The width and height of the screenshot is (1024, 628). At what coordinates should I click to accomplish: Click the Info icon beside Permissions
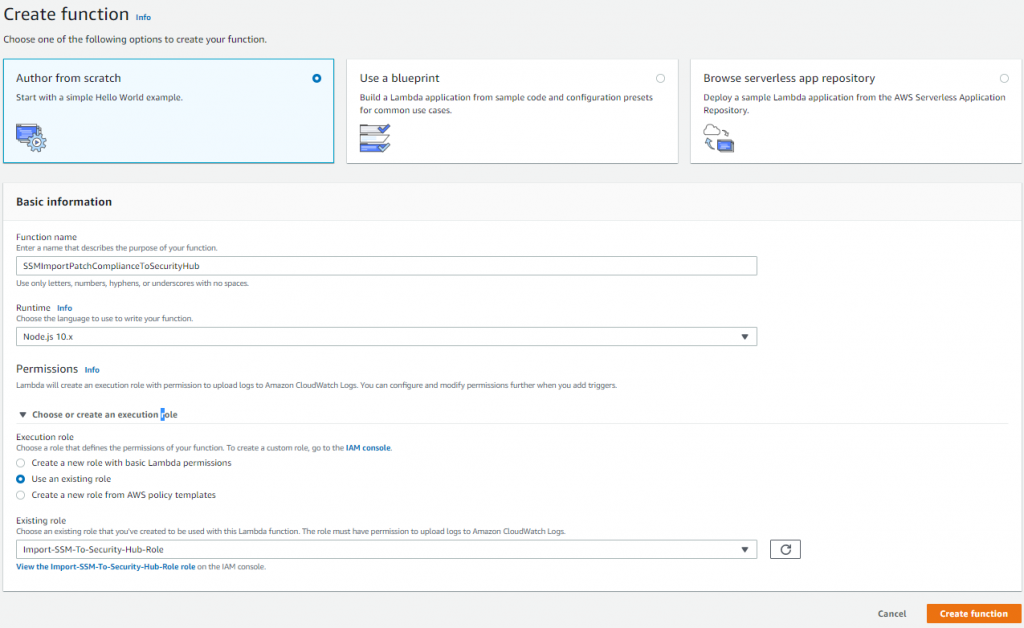[x=92, y=369]
